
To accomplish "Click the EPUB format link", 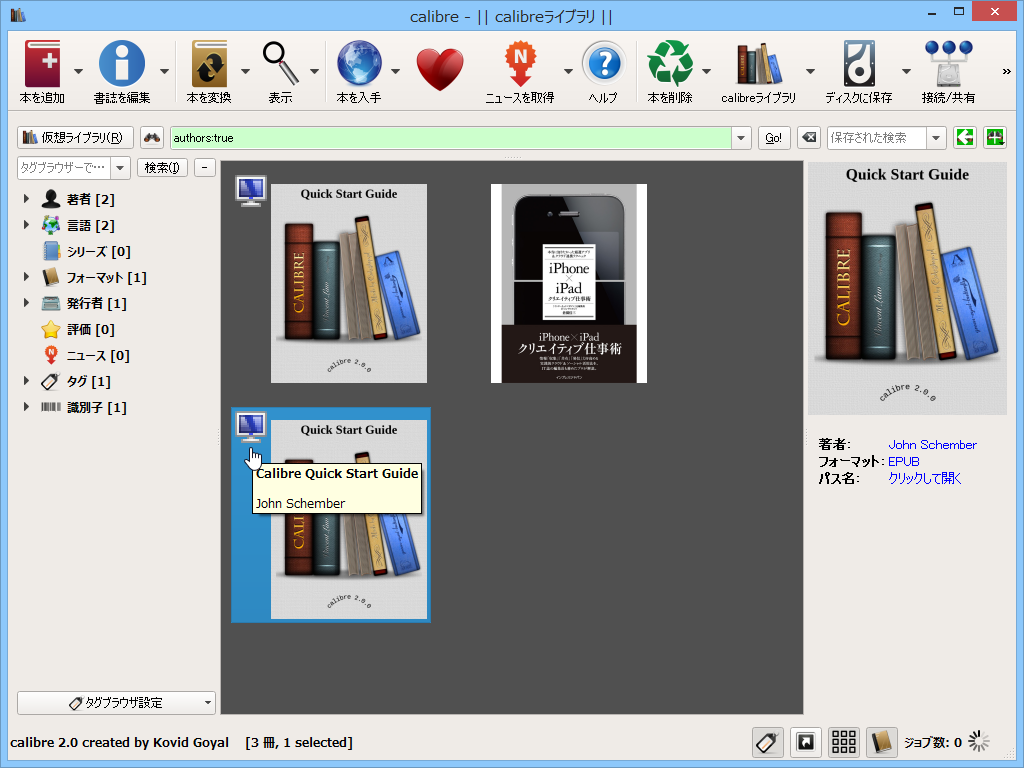I will pyautogui.click(x=904, y=462).
